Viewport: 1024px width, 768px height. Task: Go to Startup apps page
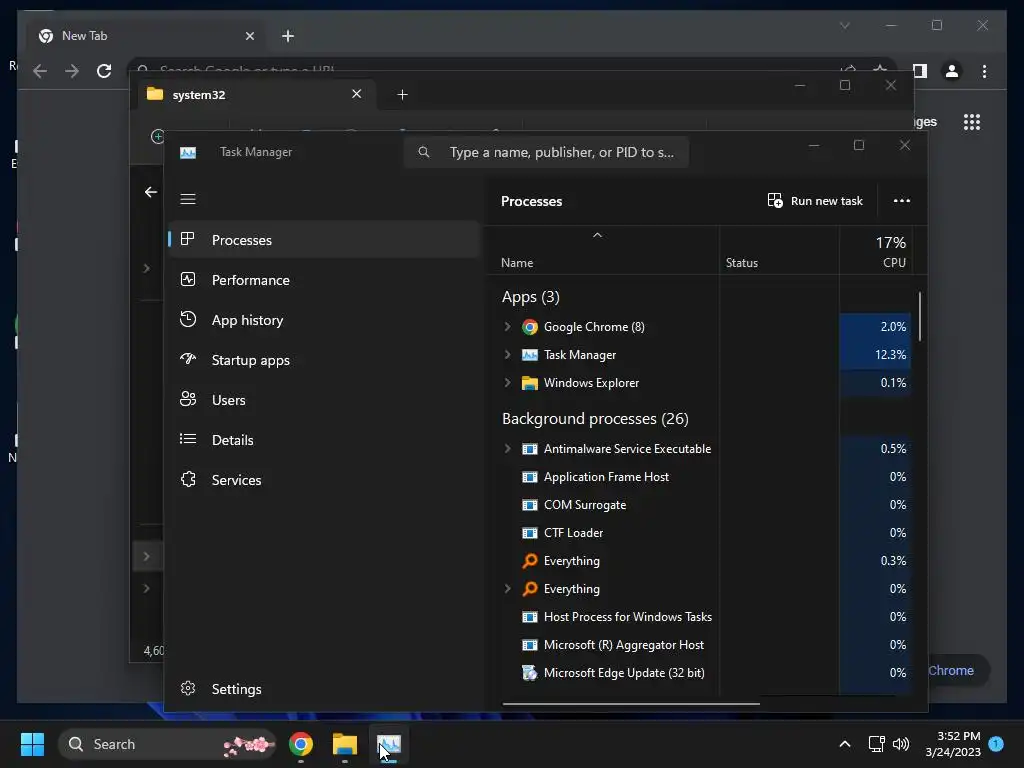pyautogui.click(x=250, y=360)
